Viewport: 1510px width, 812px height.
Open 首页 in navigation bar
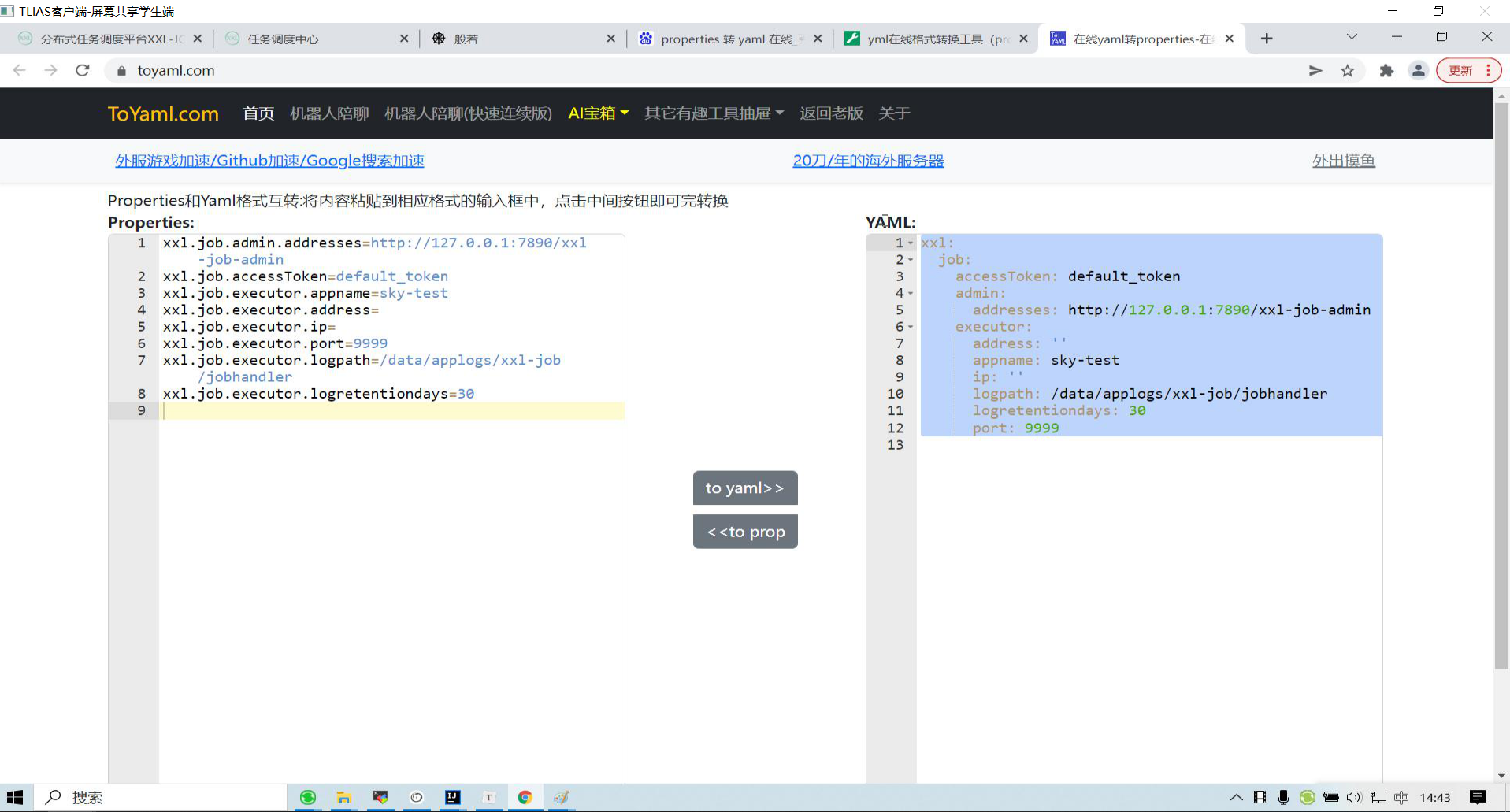pos(258,113)
